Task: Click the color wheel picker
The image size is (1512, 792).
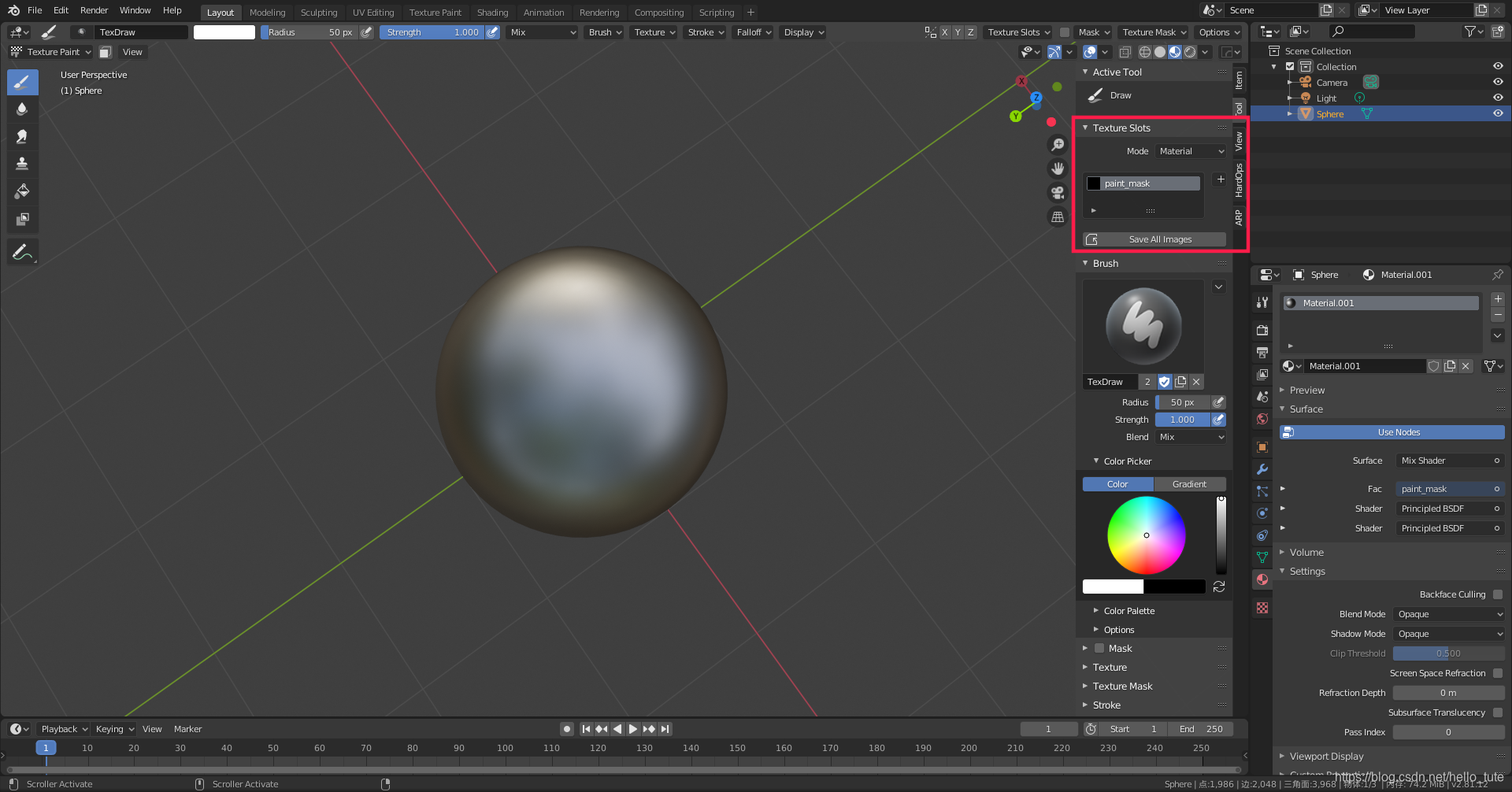Action: [1147, 535]
